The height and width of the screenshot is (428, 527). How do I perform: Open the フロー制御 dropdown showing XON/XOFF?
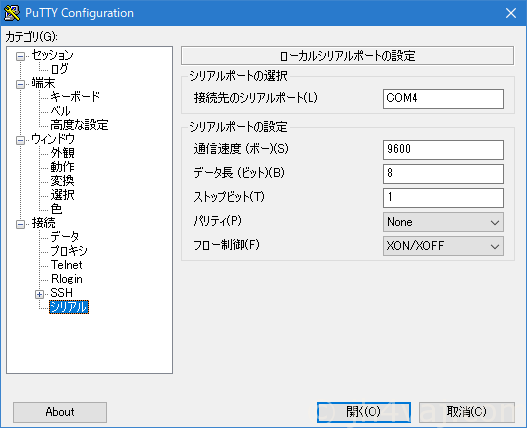[443, 246]
